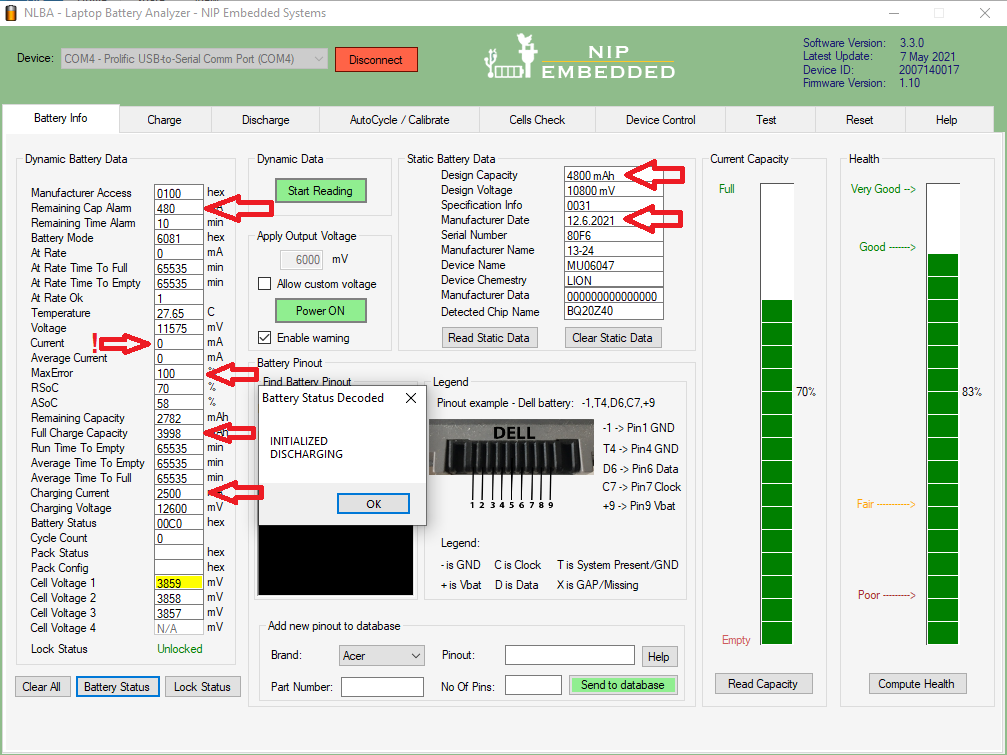The width and height of the screenshot is (1007, 755).
Task: Click Read Static Data button
Action: (489, 338)
